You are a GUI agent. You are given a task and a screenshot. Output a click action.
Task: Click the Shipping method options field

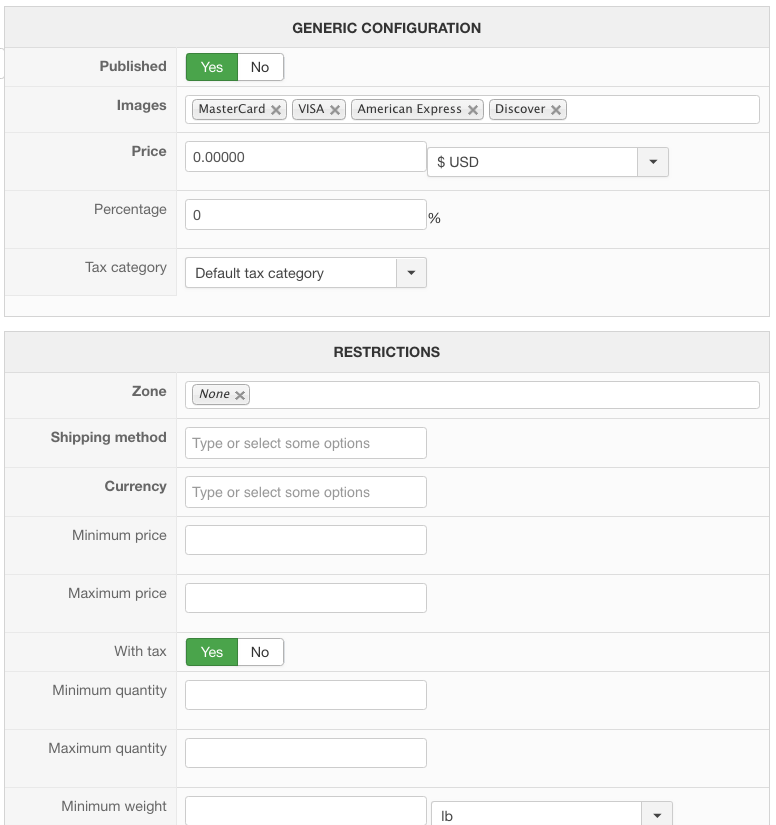tap(306, 443)
